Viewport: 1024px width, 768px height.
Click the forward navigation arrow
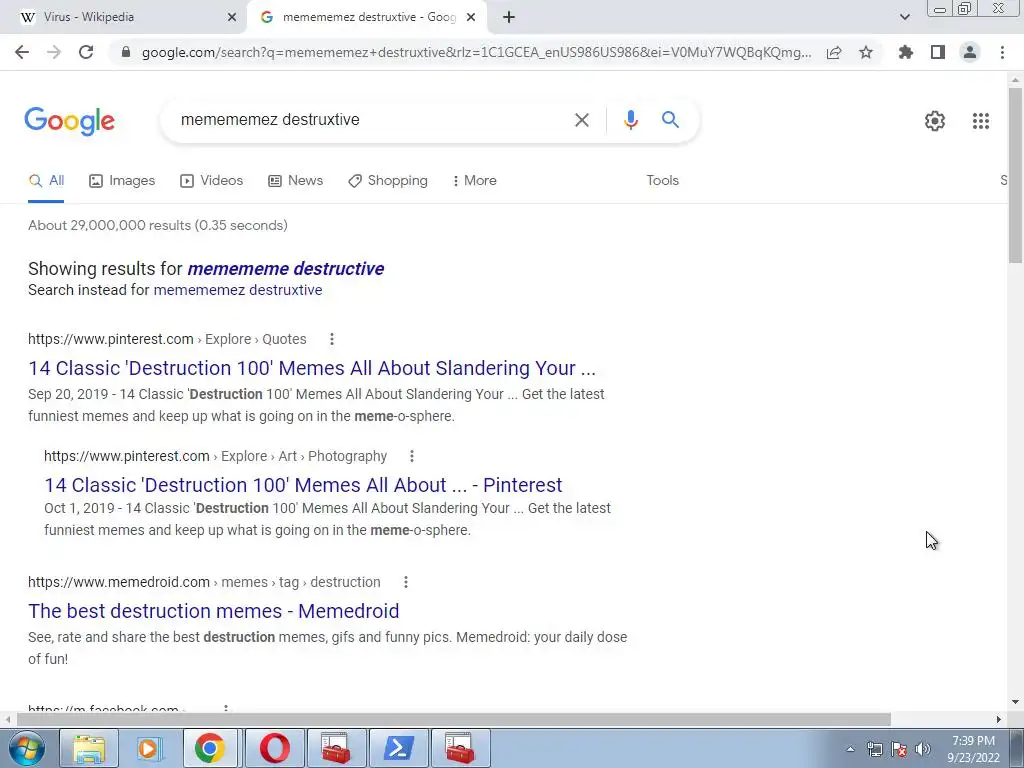pos(54,52)
